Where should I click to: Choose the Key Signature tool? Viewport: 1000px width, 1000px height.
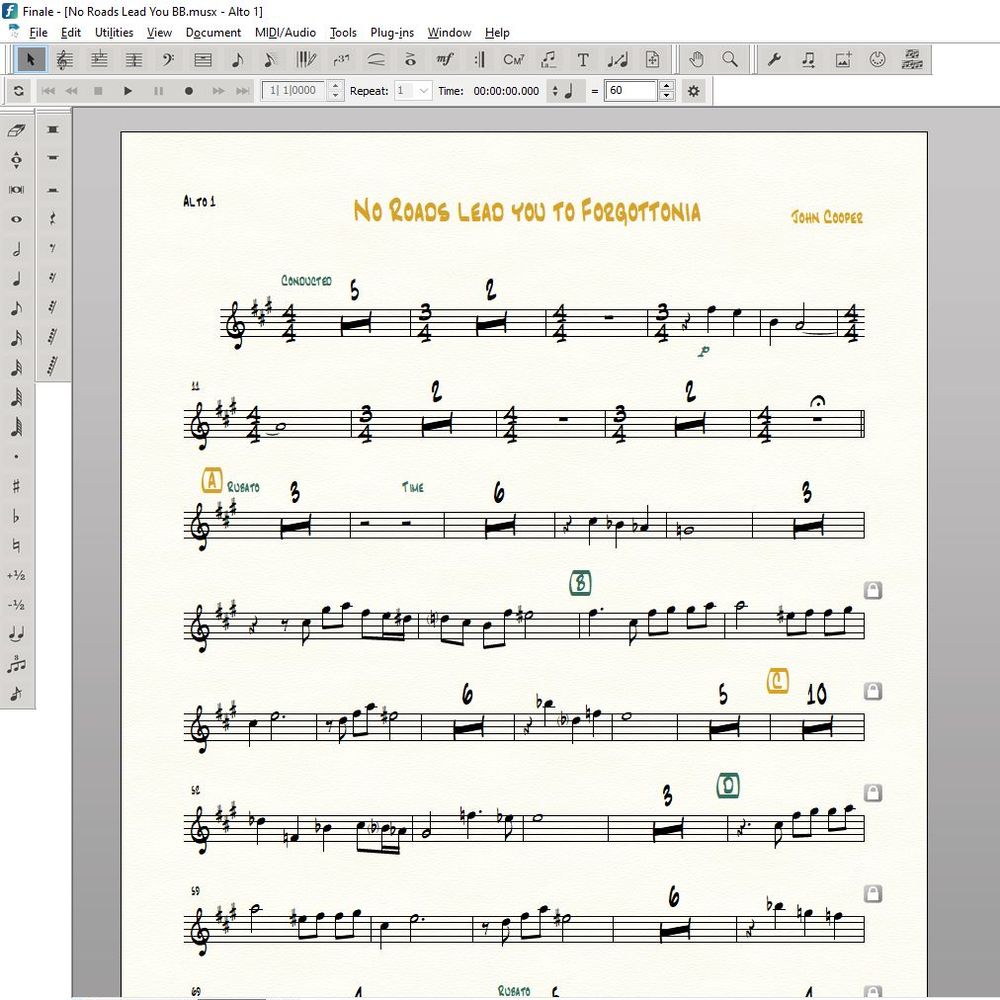[x=99, y=60]
